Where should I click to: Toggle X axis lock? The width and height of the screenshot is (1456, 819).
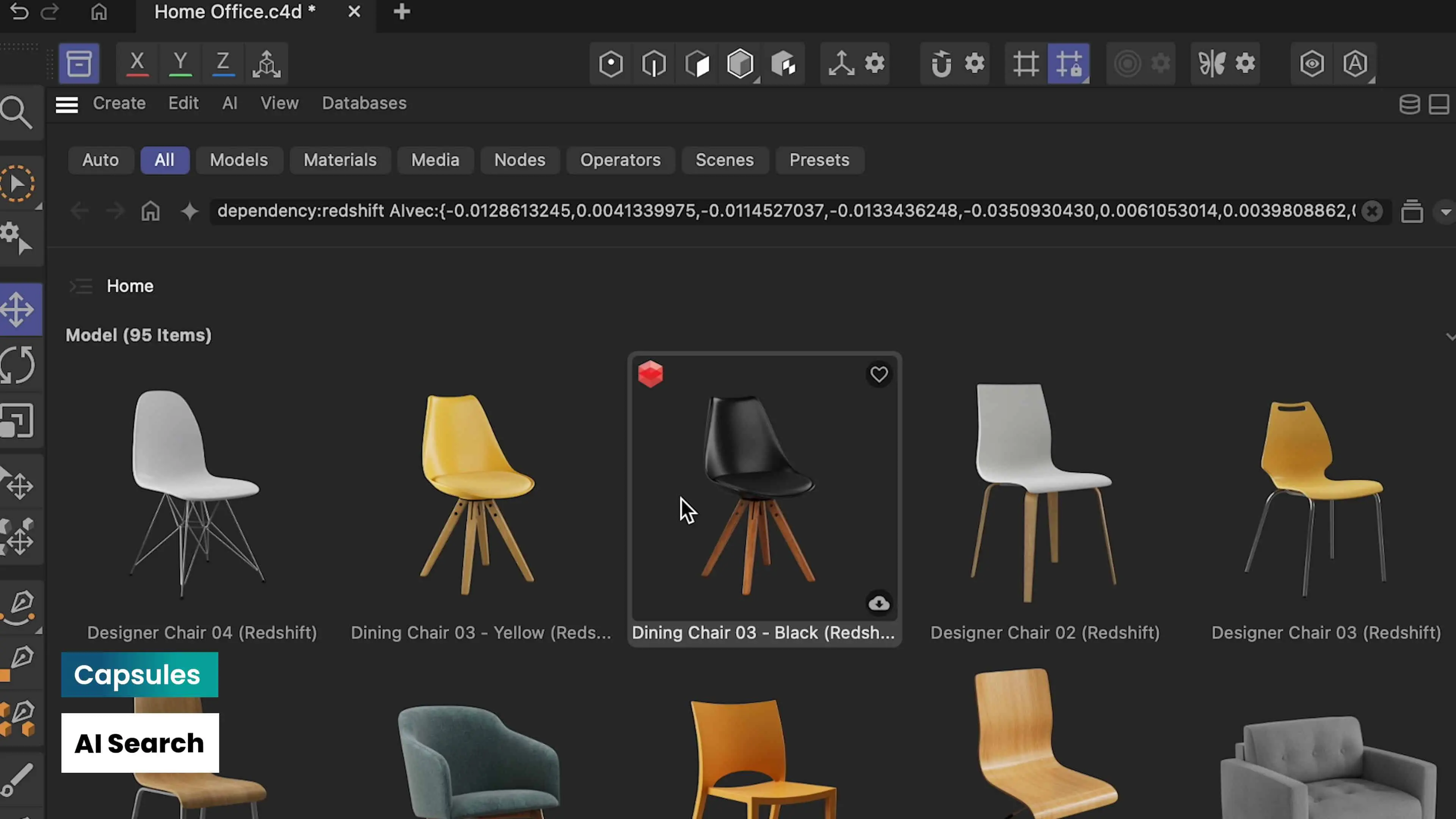(x=137, y=63)
